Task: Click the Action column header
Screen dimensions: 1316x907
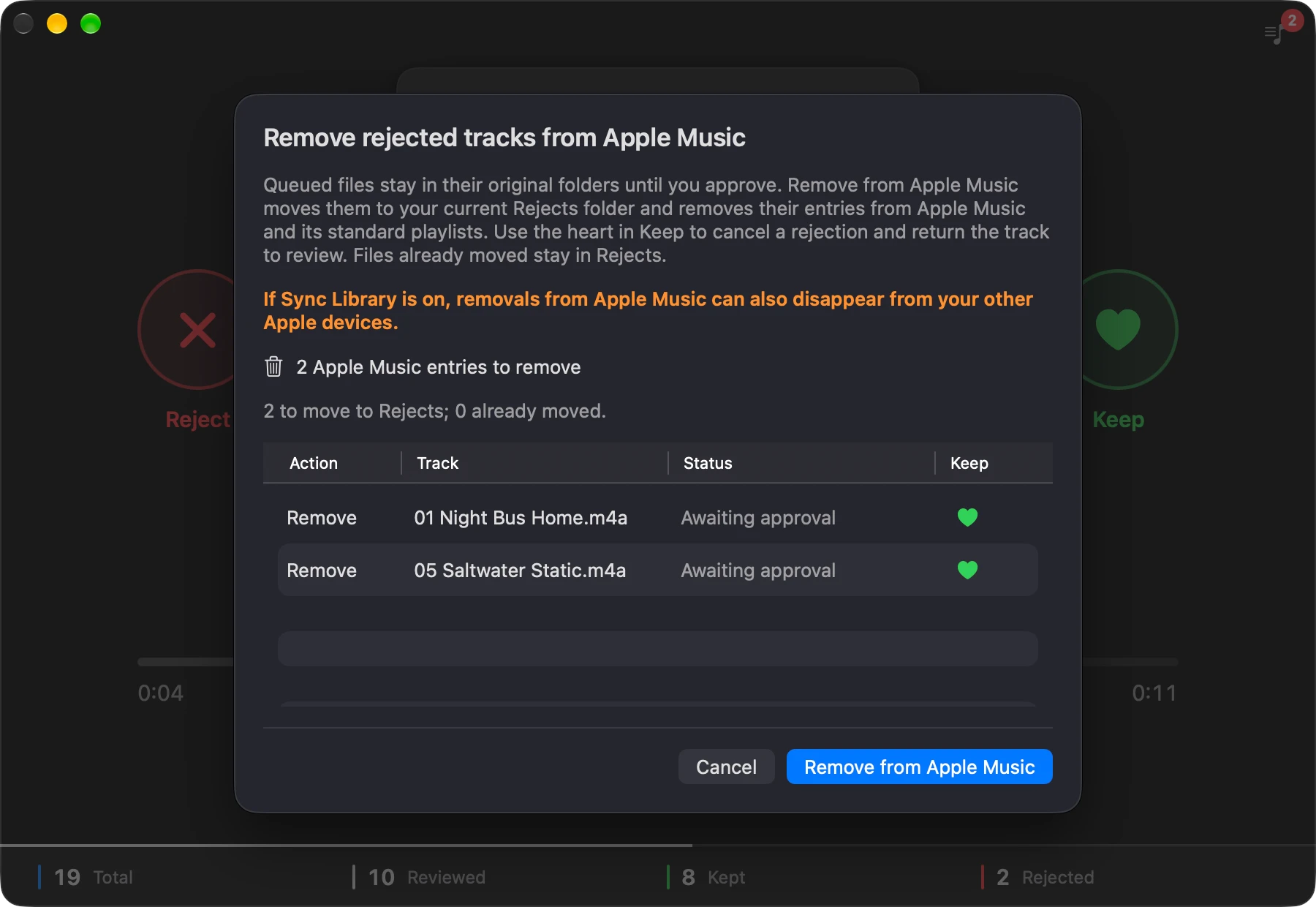Action: pyautogui.click(x=314, y=463)
